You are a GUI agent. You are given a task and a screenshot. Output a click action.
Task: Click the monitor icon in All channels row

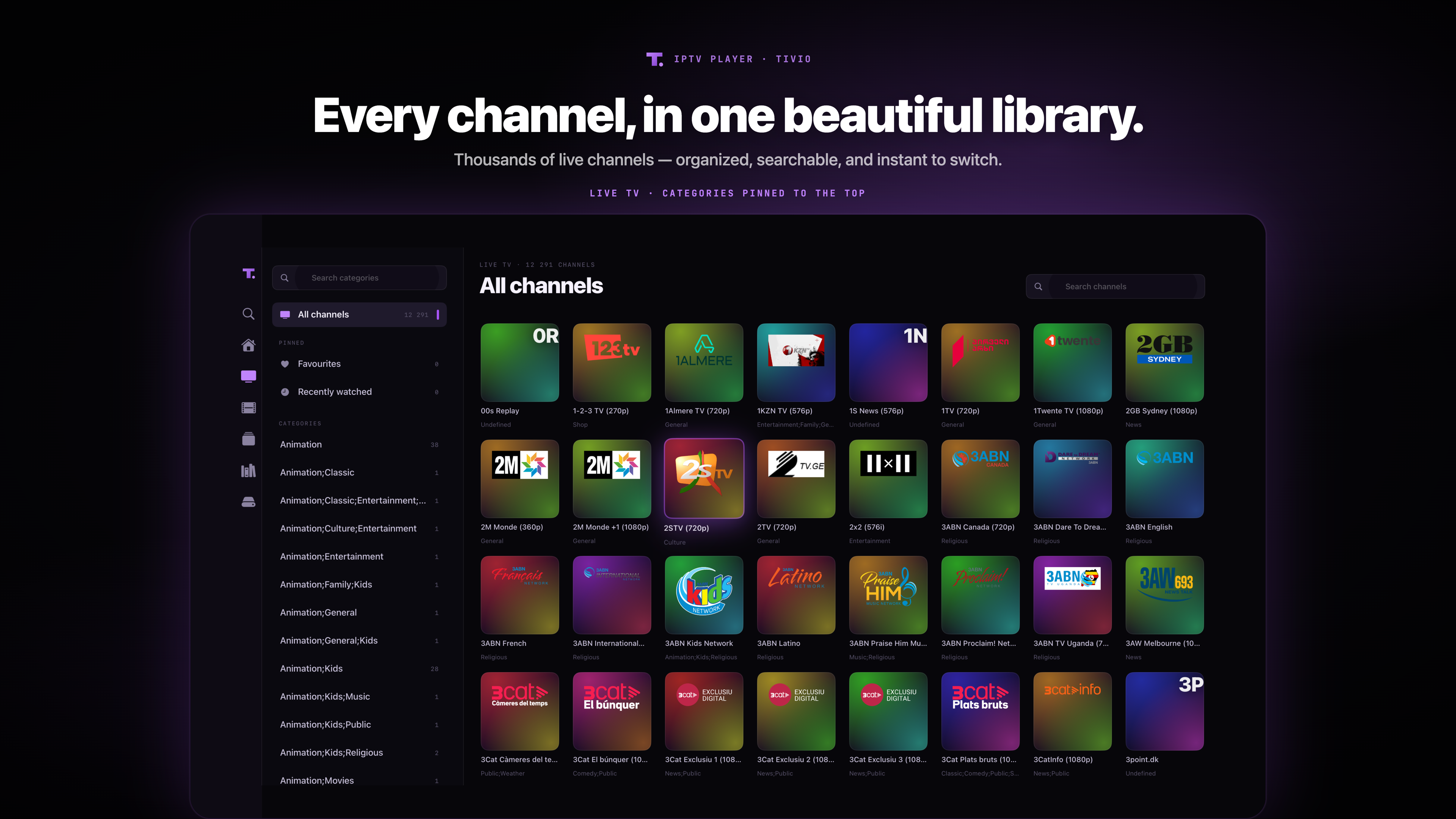[x=285, y=315]
